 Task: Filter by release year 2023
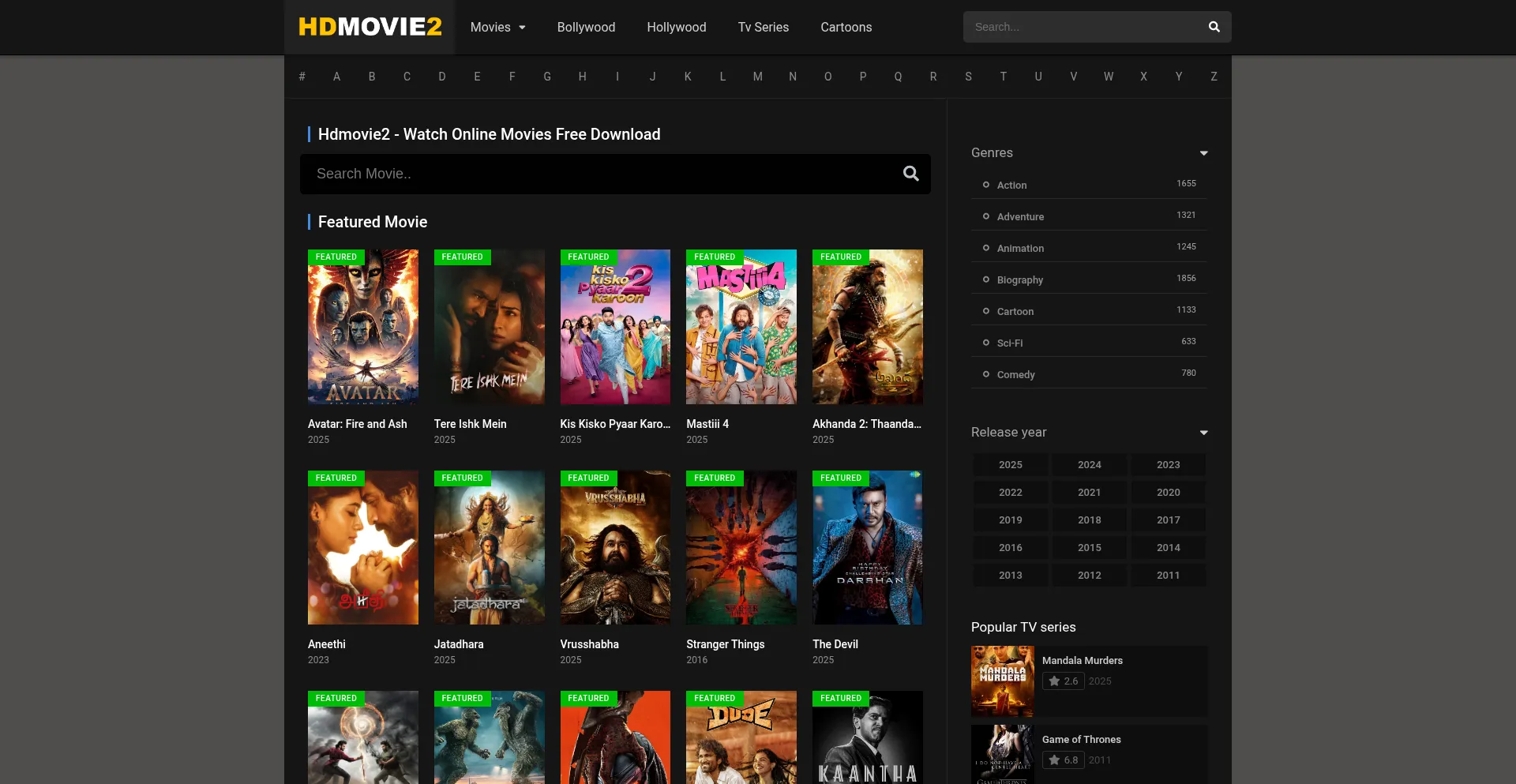(x=1169, y=465)
